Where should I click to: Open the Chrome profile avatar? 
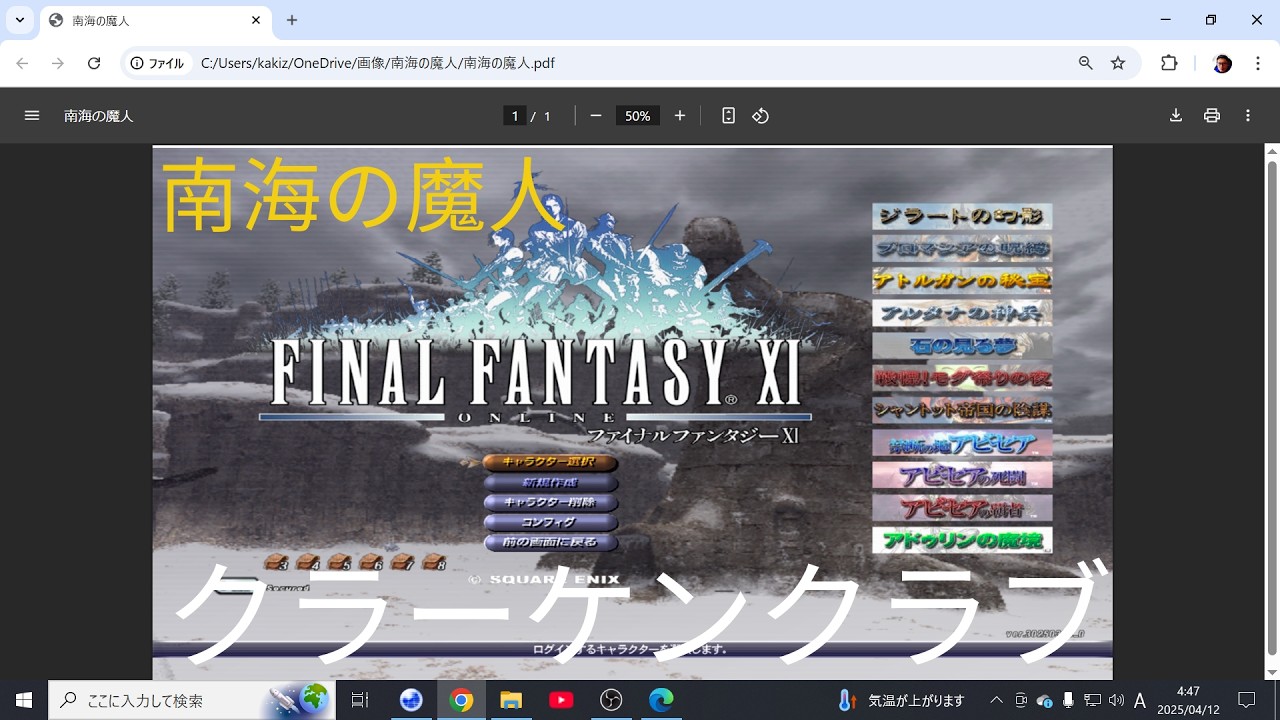(1222, 63)
